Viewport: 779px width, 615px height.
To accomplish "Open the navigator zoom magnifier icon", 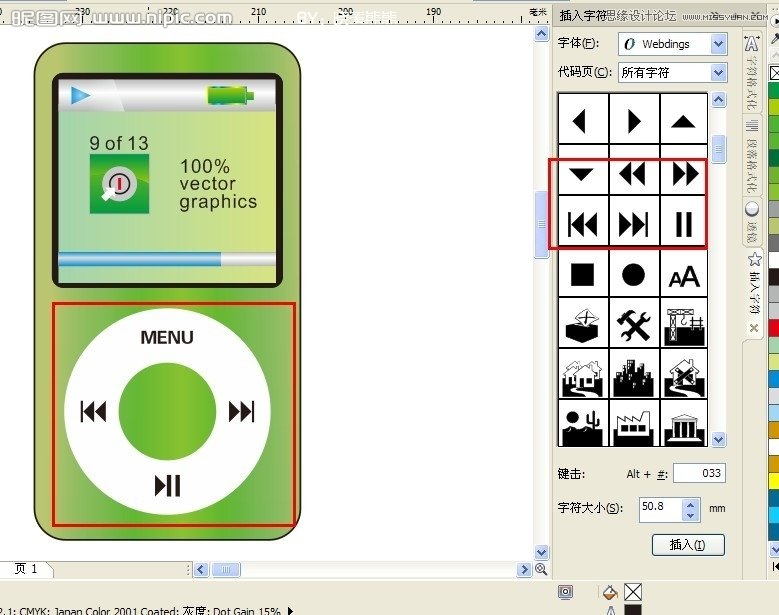I will [x=541, y=569].
